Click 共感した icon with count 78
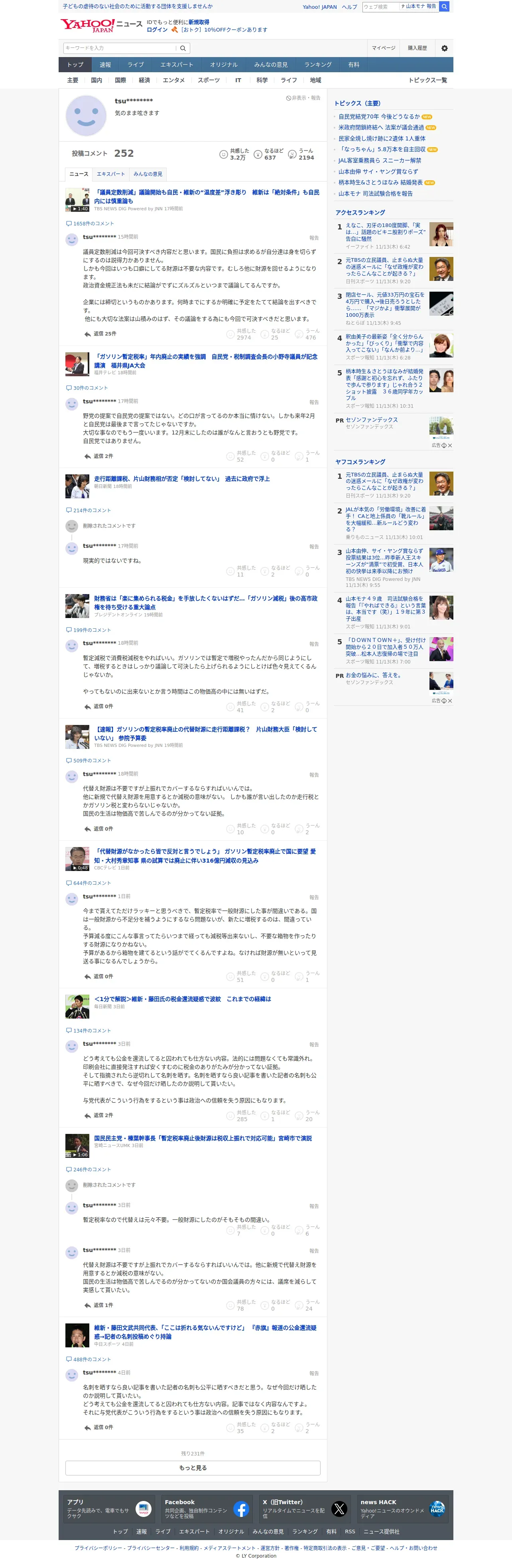This screenshot has width=512, height=1568. coord(230,1305)
